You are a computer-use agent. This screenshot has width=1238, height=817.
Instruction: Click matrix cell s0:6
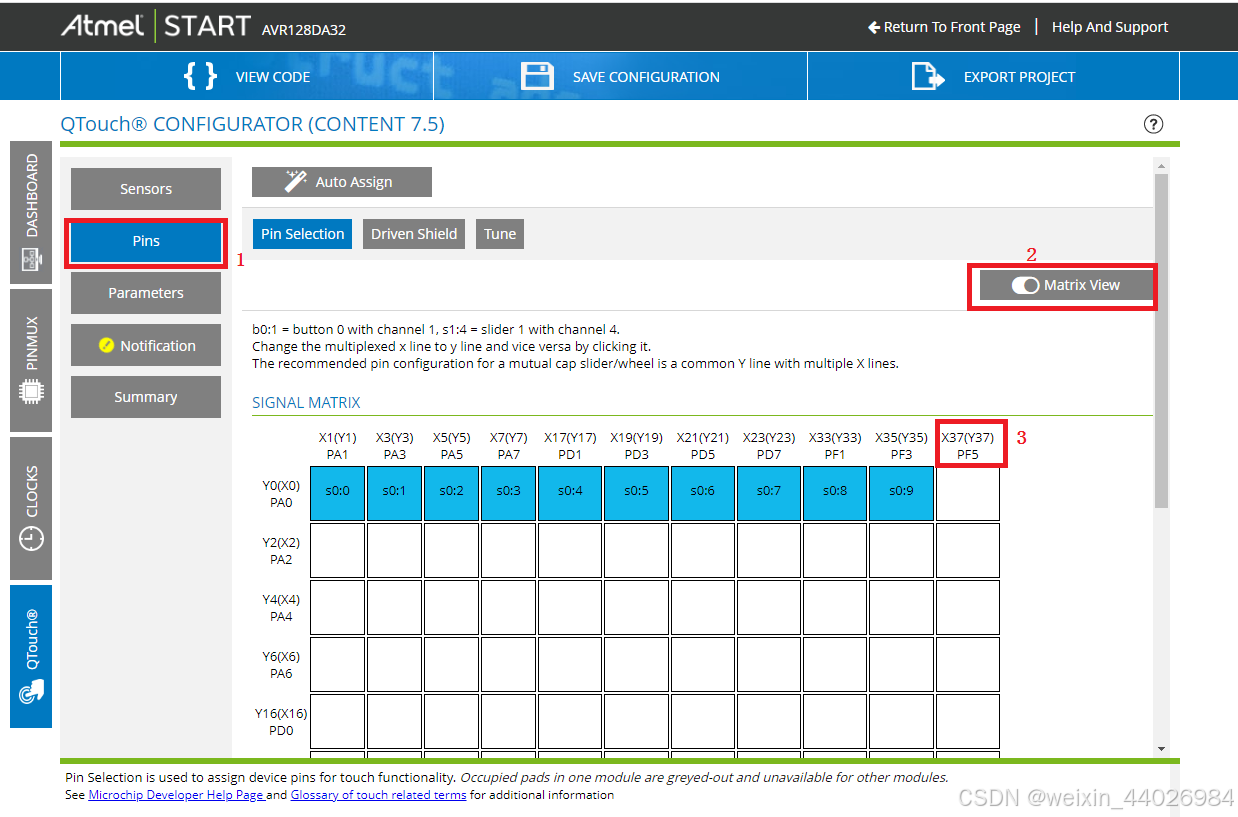click(703, 493)
